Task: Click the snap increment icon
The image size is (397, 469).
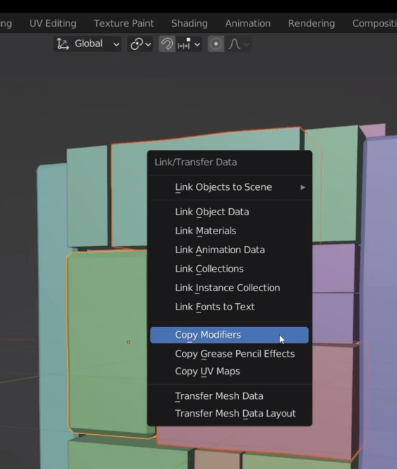Action: tap(184, 44)
